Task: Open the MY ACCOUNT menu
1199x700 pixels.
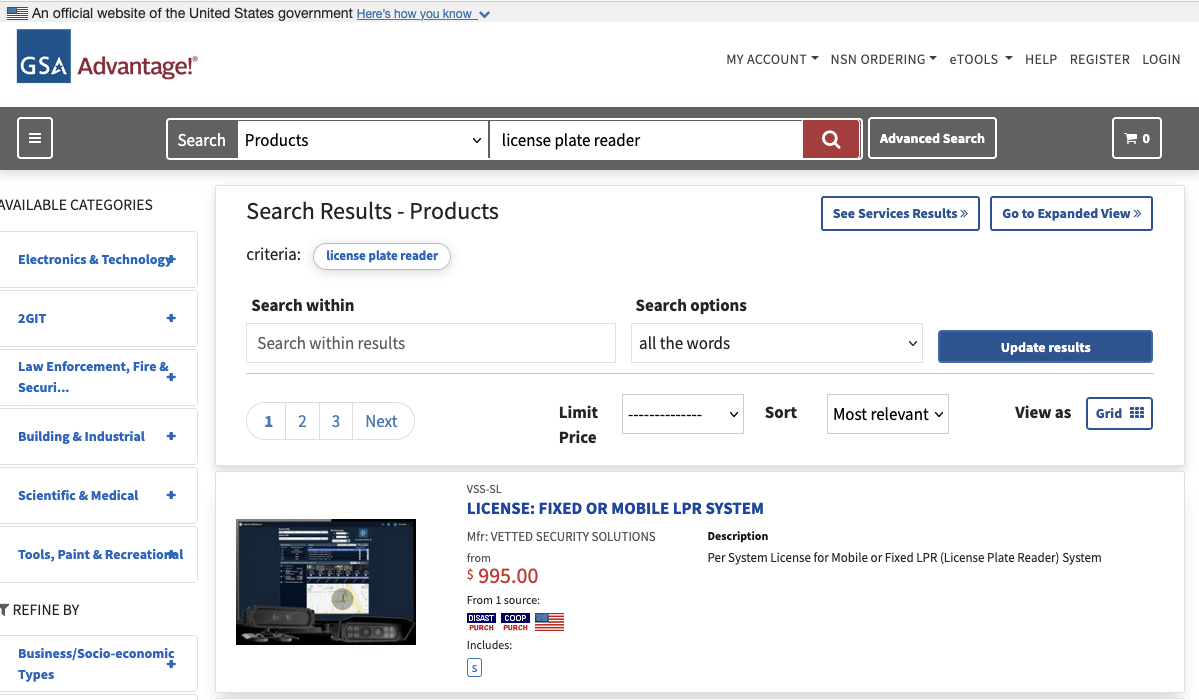Action: (771, 59)
